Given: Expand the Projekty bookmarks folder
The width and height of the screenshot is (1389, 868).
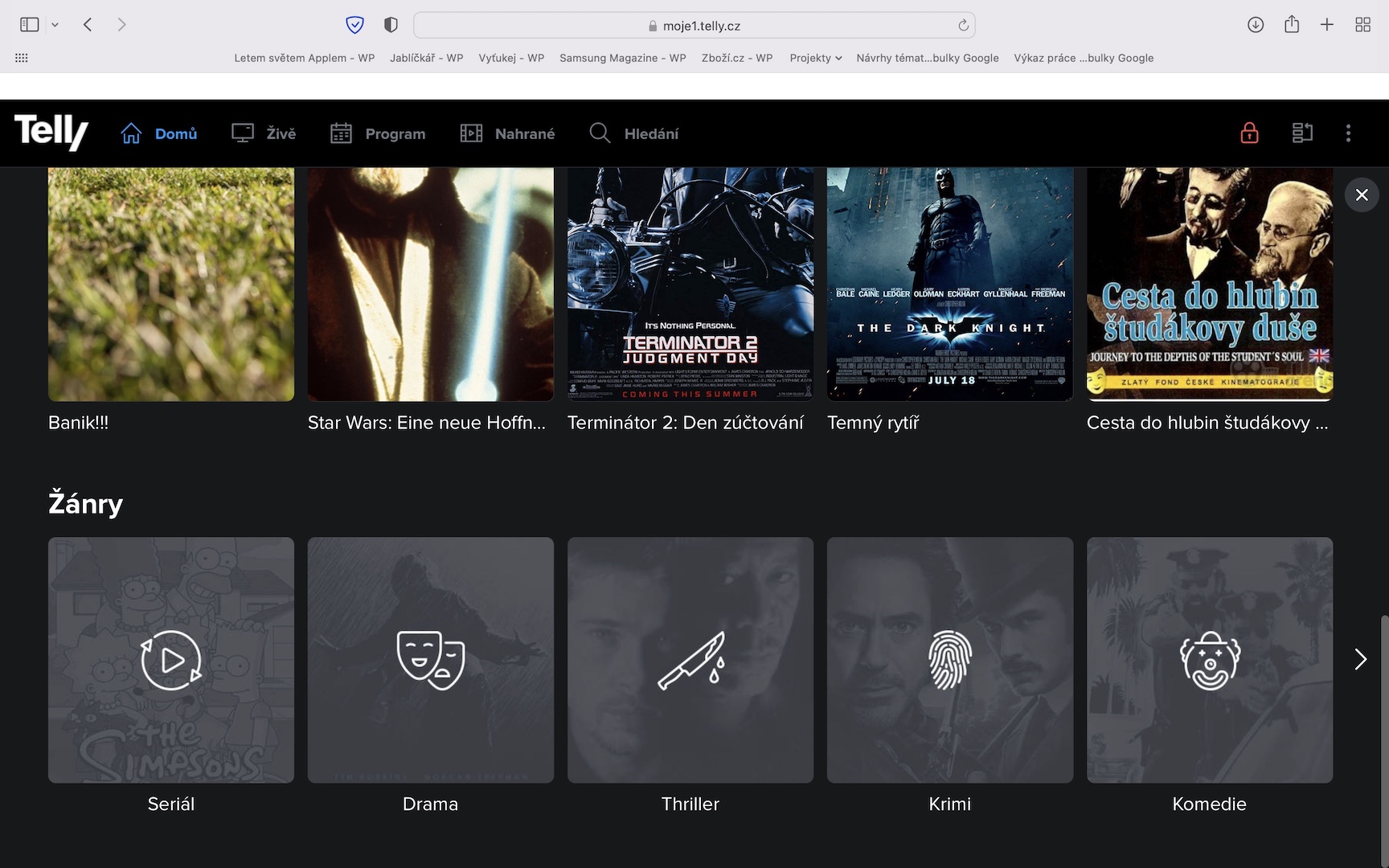Looking at the screenshot, I should [x=815, y=58].
